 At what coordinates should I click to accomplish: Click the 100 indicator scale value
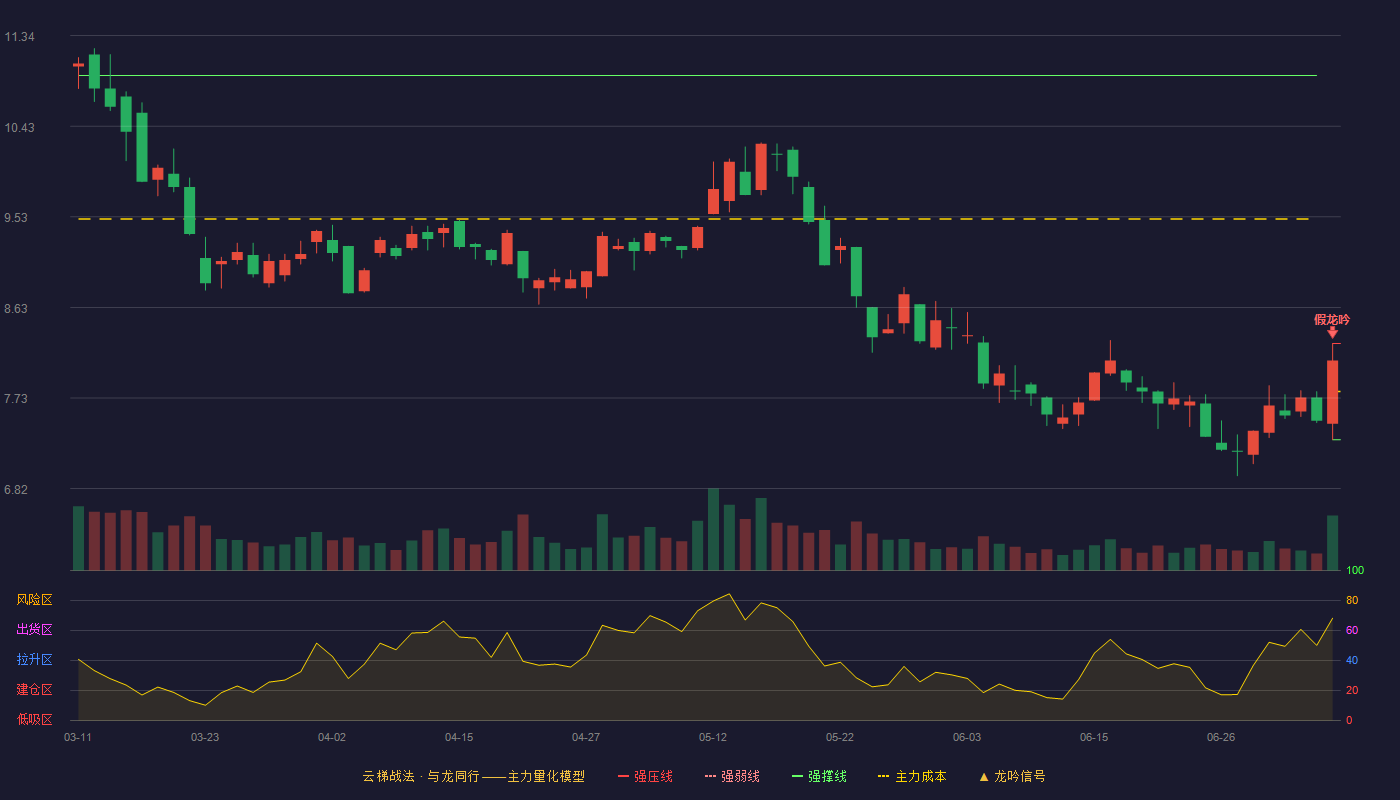(x=1355, y=570)
